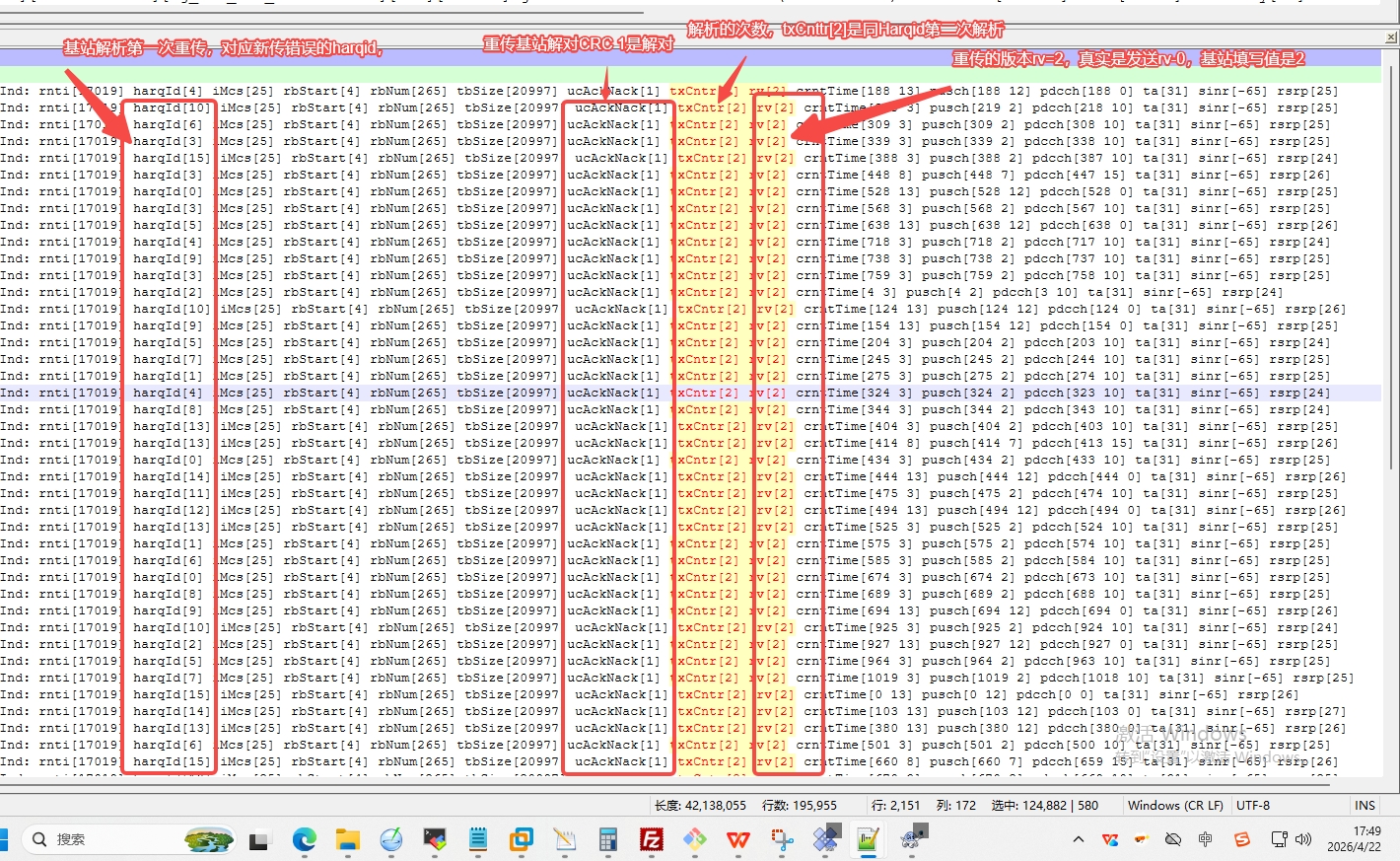1400x861 pixels.
Task: Show hidden system tray icons
Action: [x=1078, y=839]
